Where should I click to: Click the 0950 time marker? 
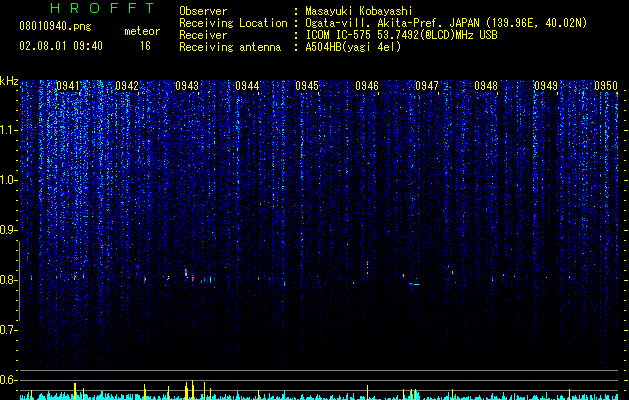pyautogui.click(x=606, y=86)
